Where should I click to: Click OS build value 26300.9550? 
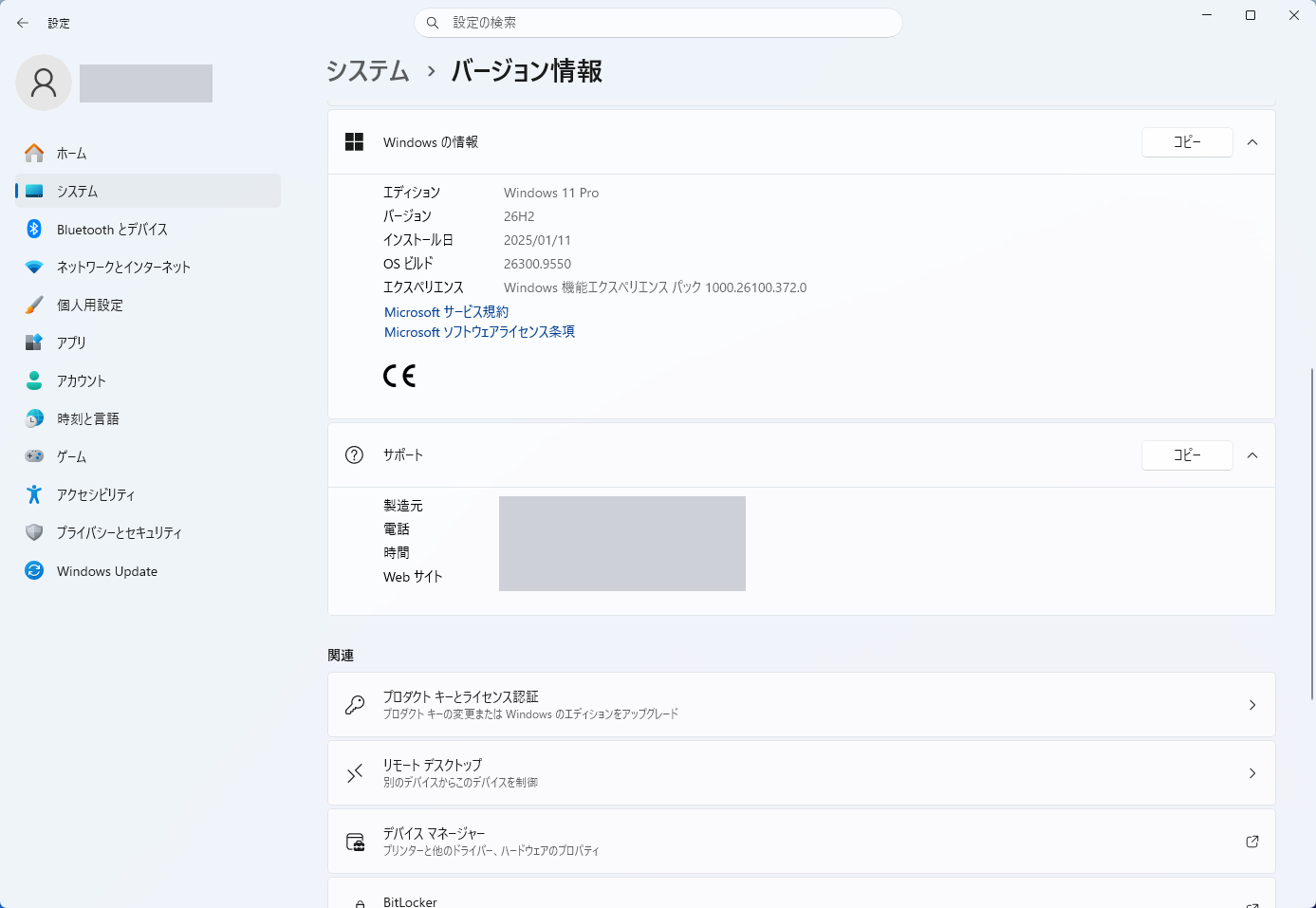[537, 264]
